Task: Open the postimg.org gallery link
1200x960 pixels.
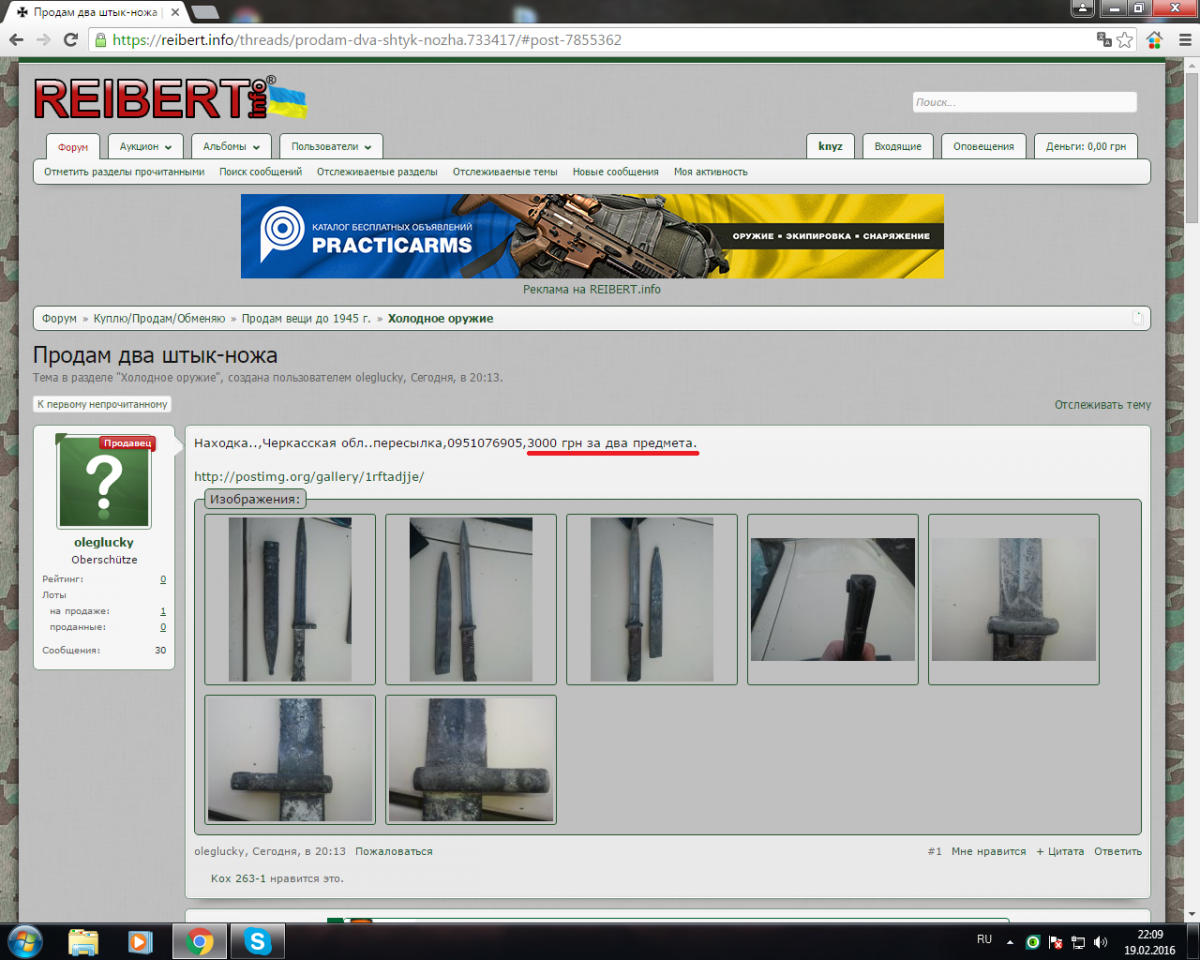Action: [309, 477]
